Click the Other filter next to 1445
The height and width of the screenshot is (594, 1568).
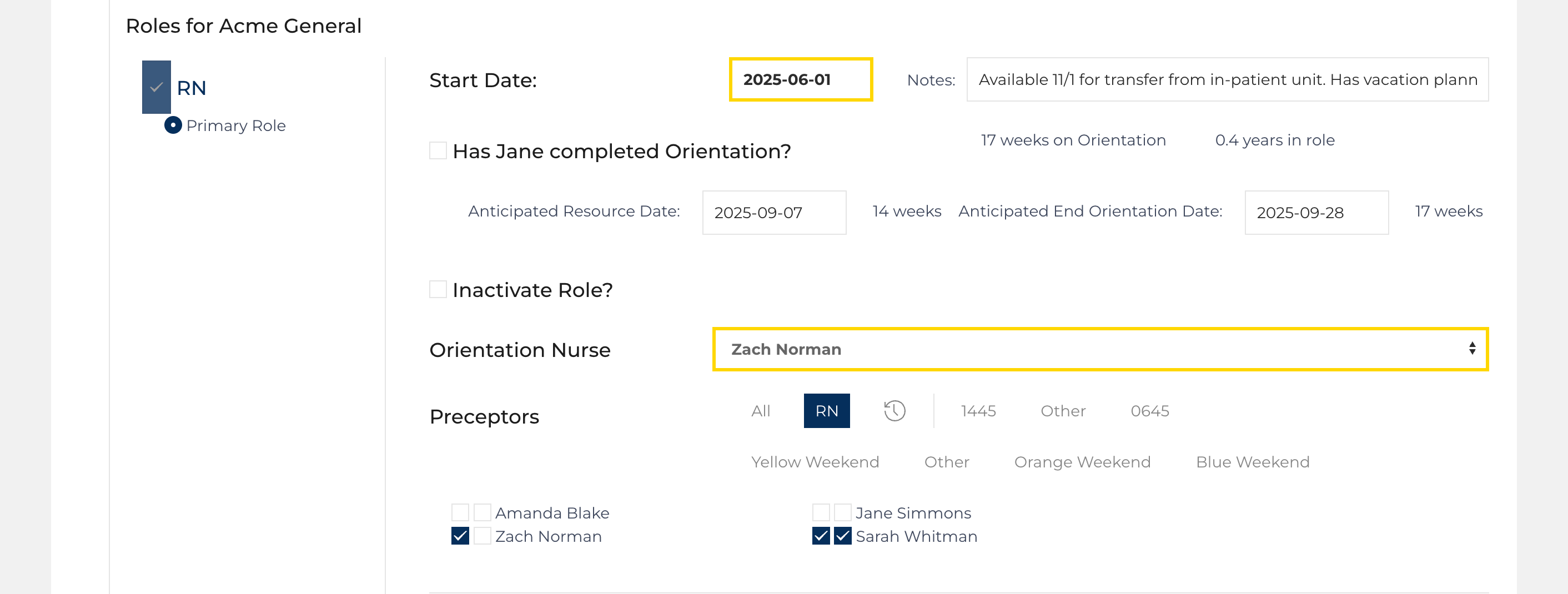pyautogui.click(x=1062, y=411)
